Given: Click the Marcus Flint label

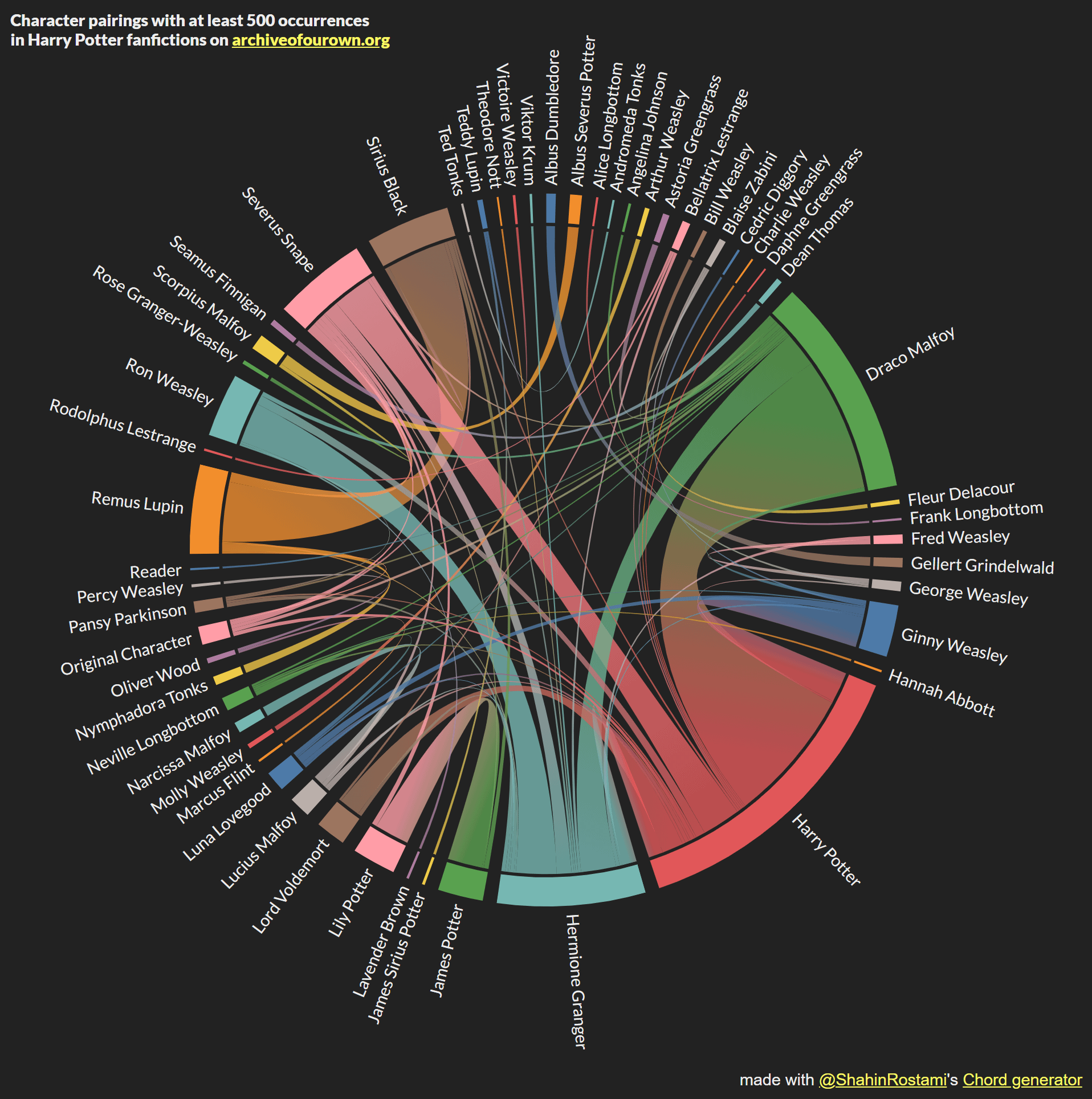Looking at the screenshot, I should tap(215, 793).
